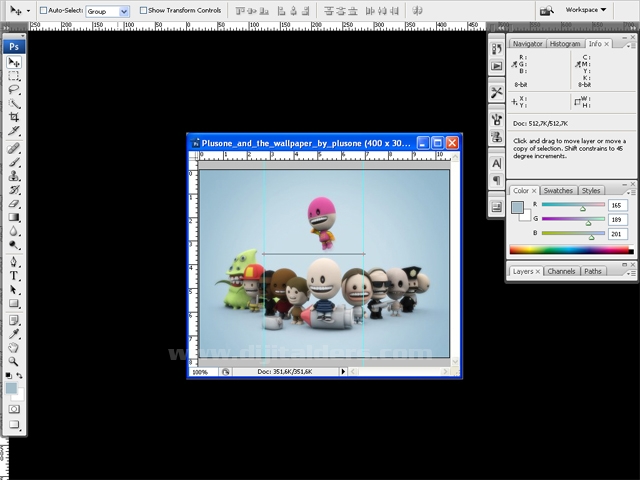Viewport: 640px width, 480px height.
Task: Select the Eraser tool
Action: pos(14,203)
